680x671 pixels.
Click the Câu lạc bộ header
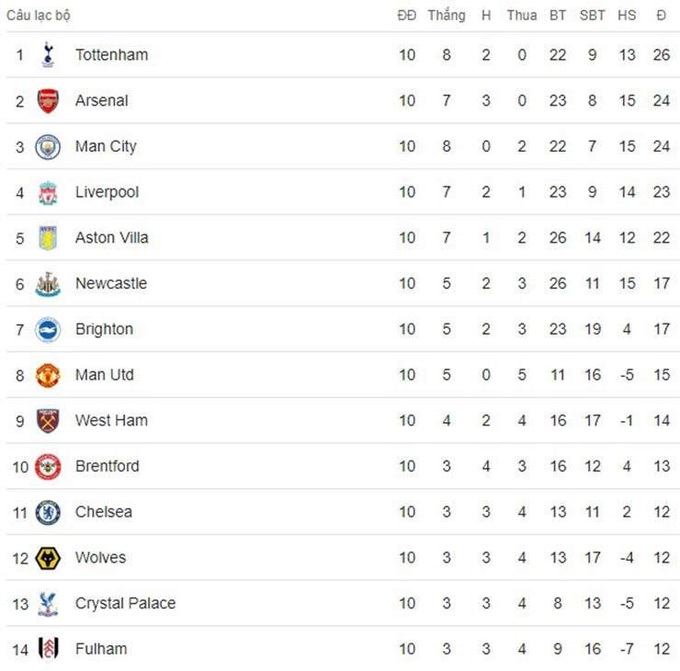click(38, 16)
